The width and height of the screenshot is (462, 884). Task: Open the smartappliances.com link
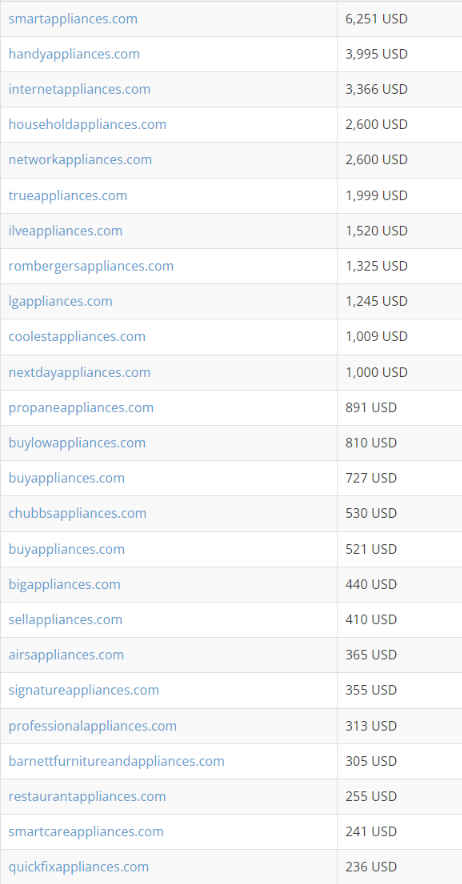pyautogui.click(x=73, y=19)
